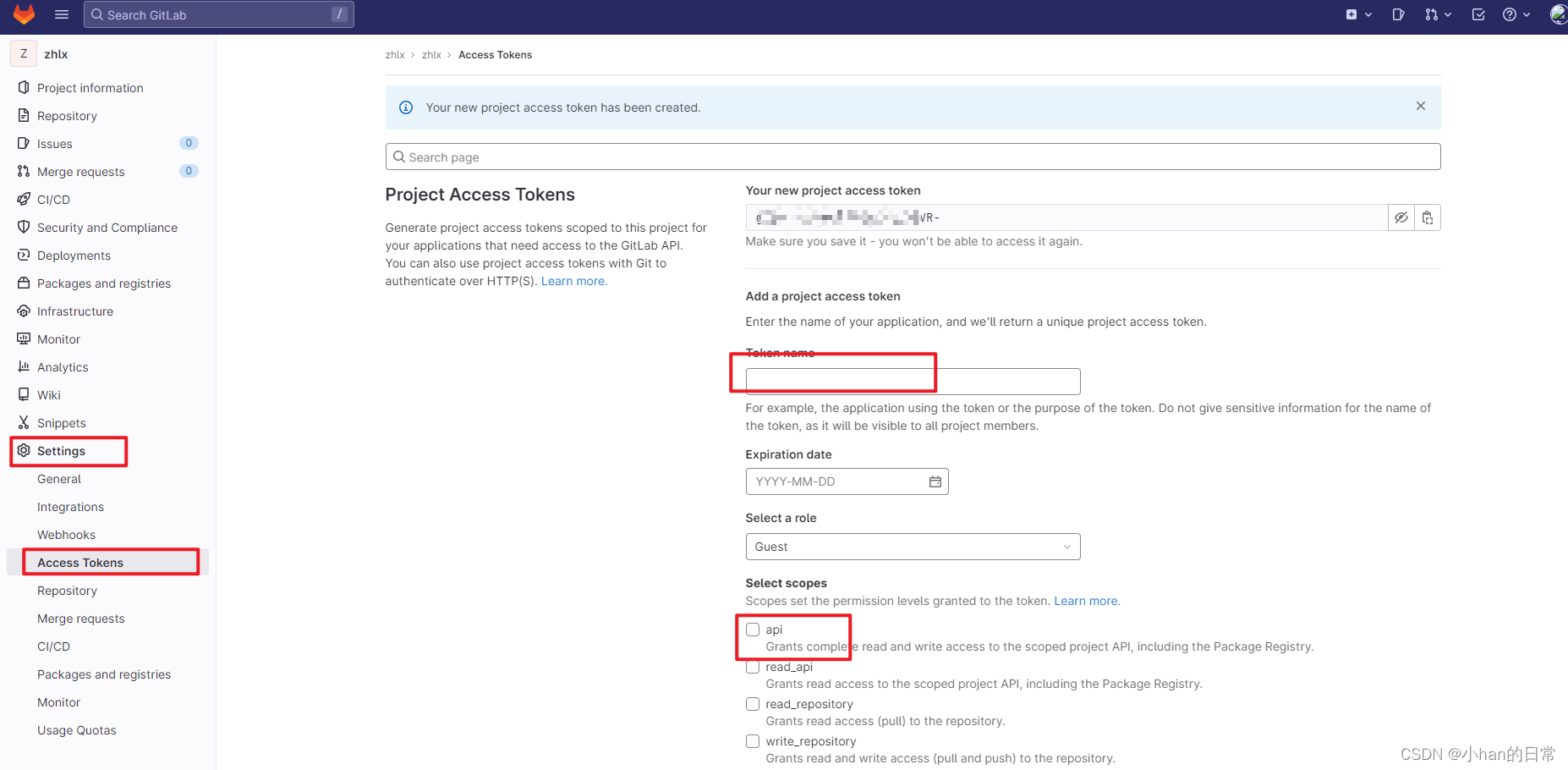1568x770 pixels.
Task: Open Integrations settings submenu item
Action: pyautogui.click(x=70, y=507)
